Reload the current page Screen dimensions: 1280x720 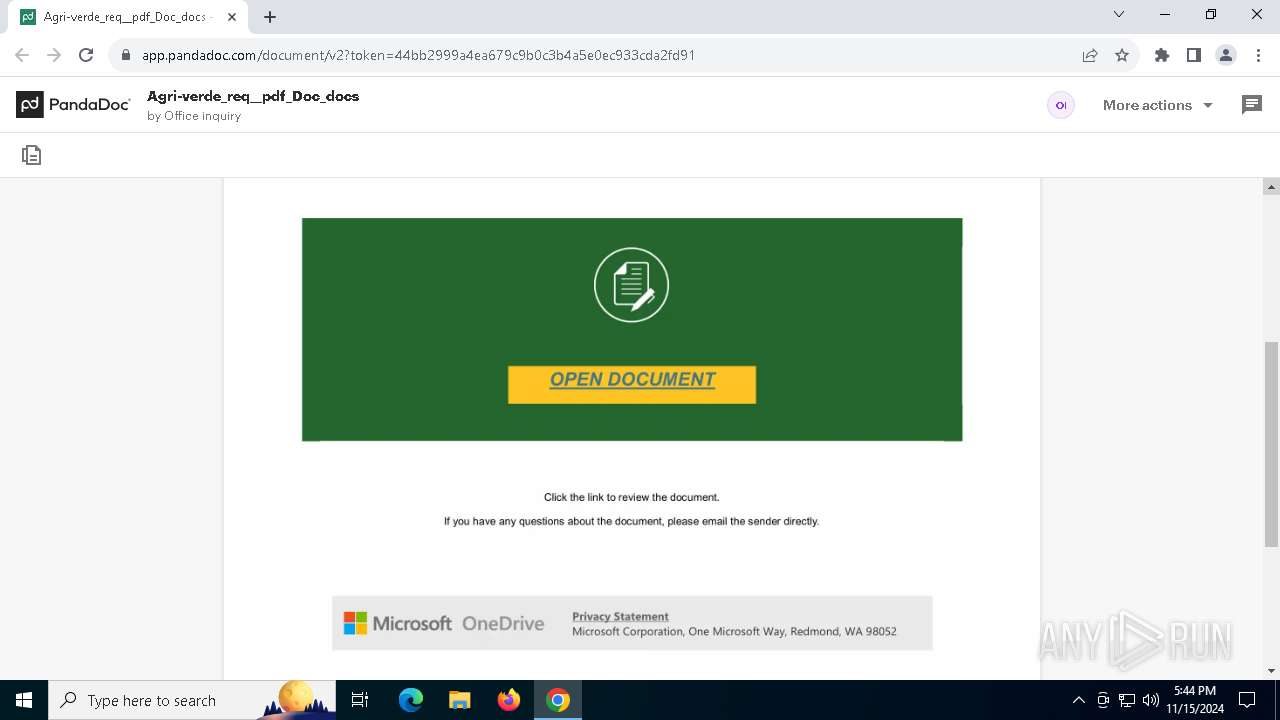pos(86,55)
